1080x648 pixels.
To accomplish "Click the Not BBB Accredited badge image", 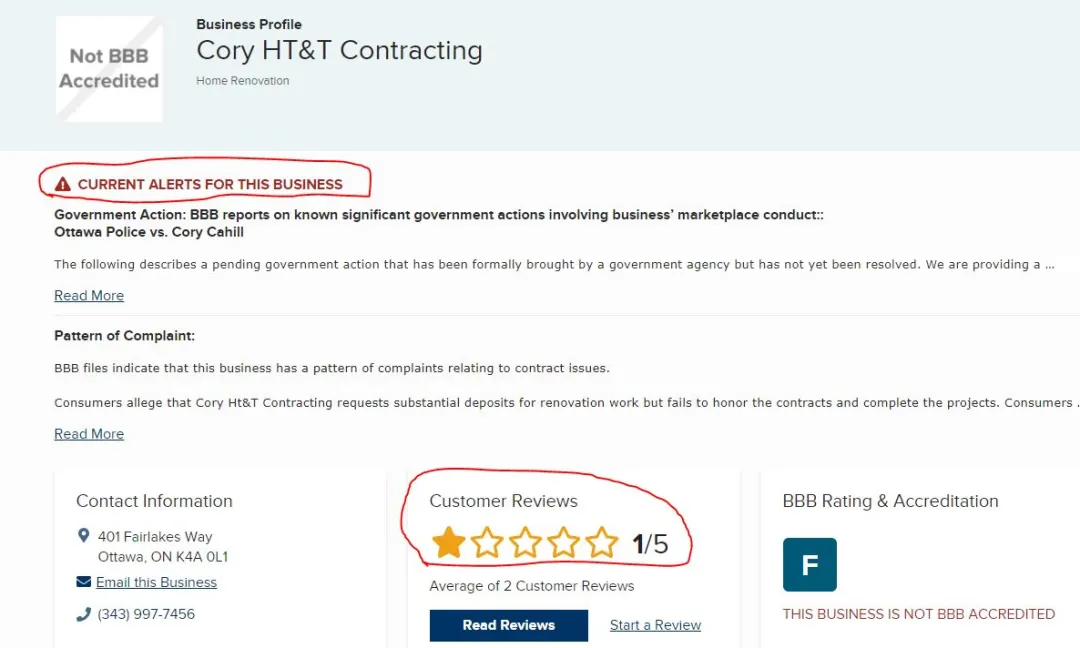I will pyautogui.click(x=109, y=69).
